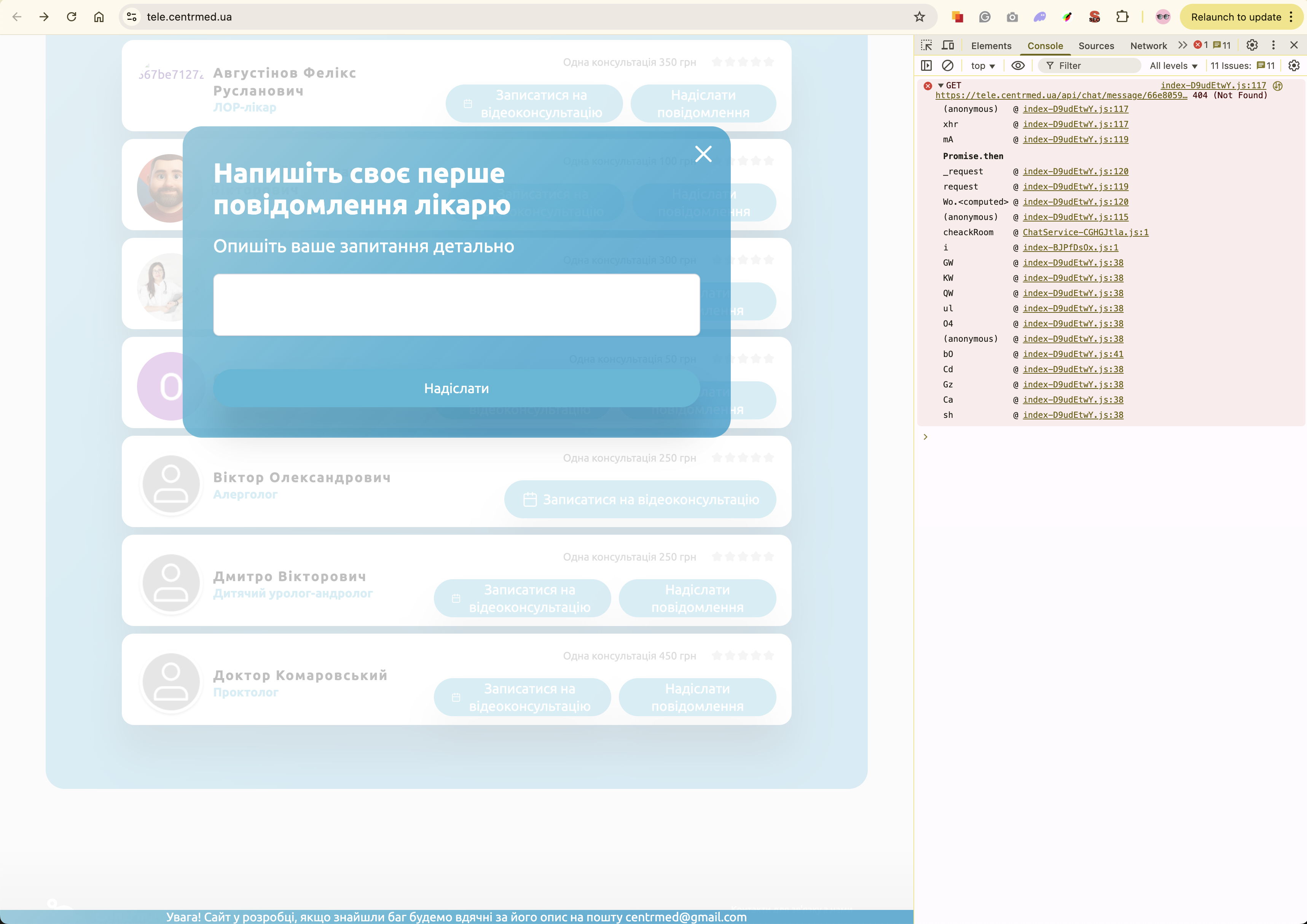Activate the inspect element picker icon
Viewport: 1307px width, 924px height.
pyautogui.click(x=926, y=45)
